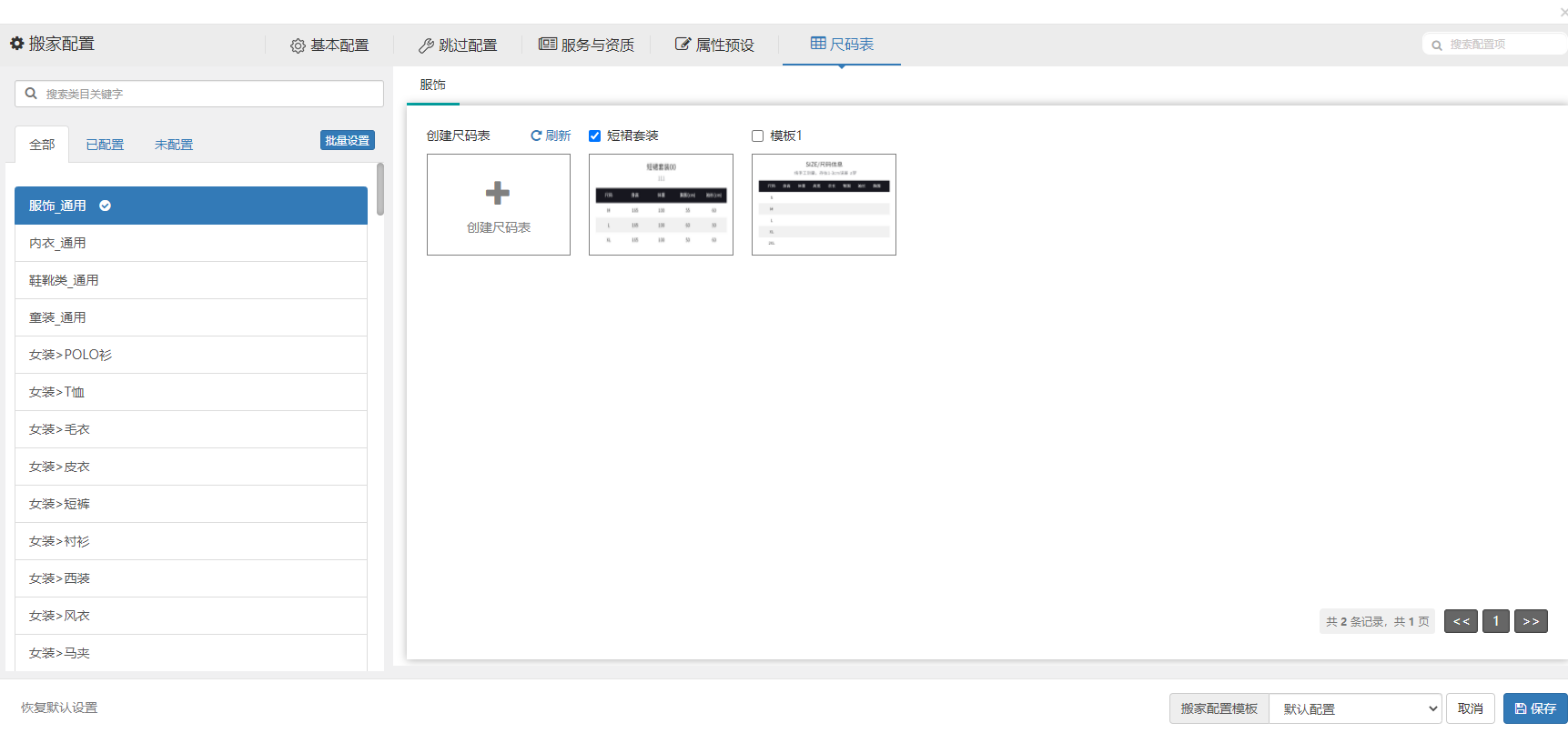
Task: Click the refresh icon next to 刷新
Action: [x=536, y=136]
